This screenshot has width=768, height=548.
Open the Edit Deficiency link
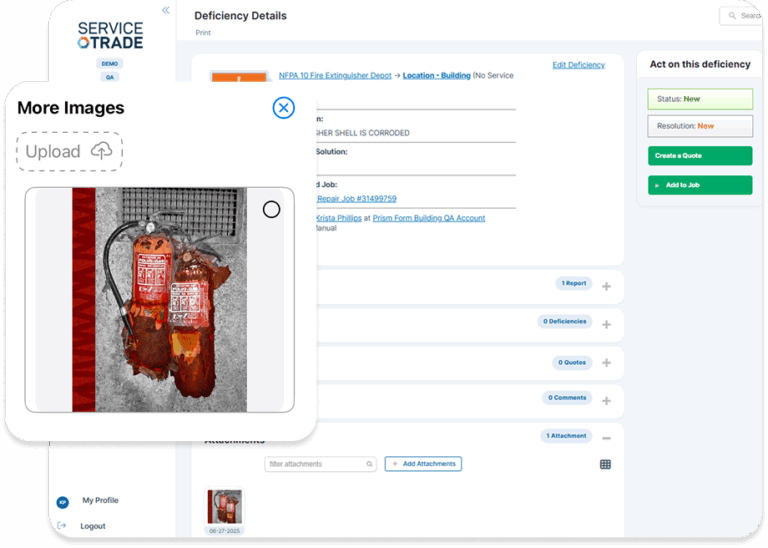[578, 65]
